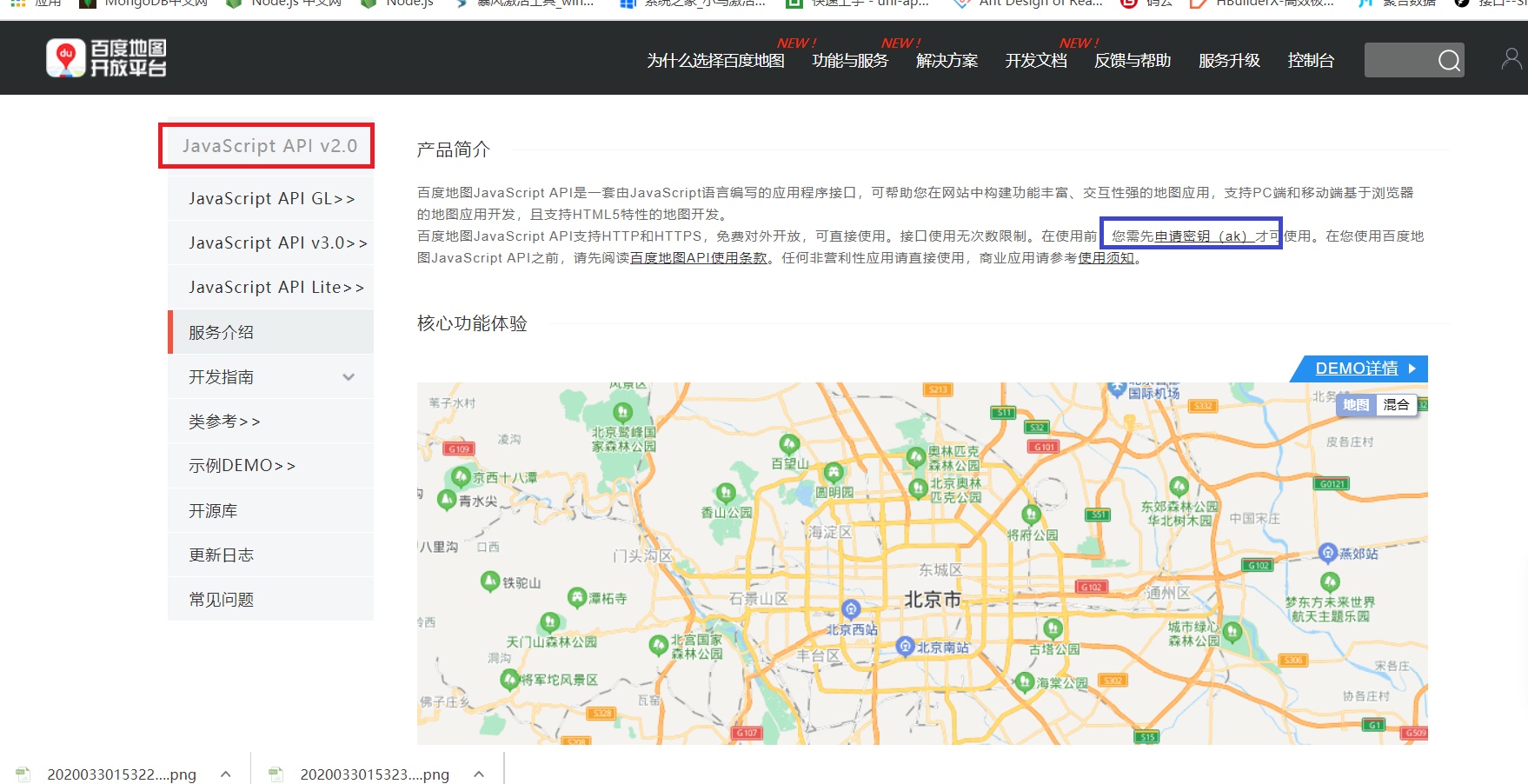
Task: Go to 控制台 console
Action: tap(1311, 60)
